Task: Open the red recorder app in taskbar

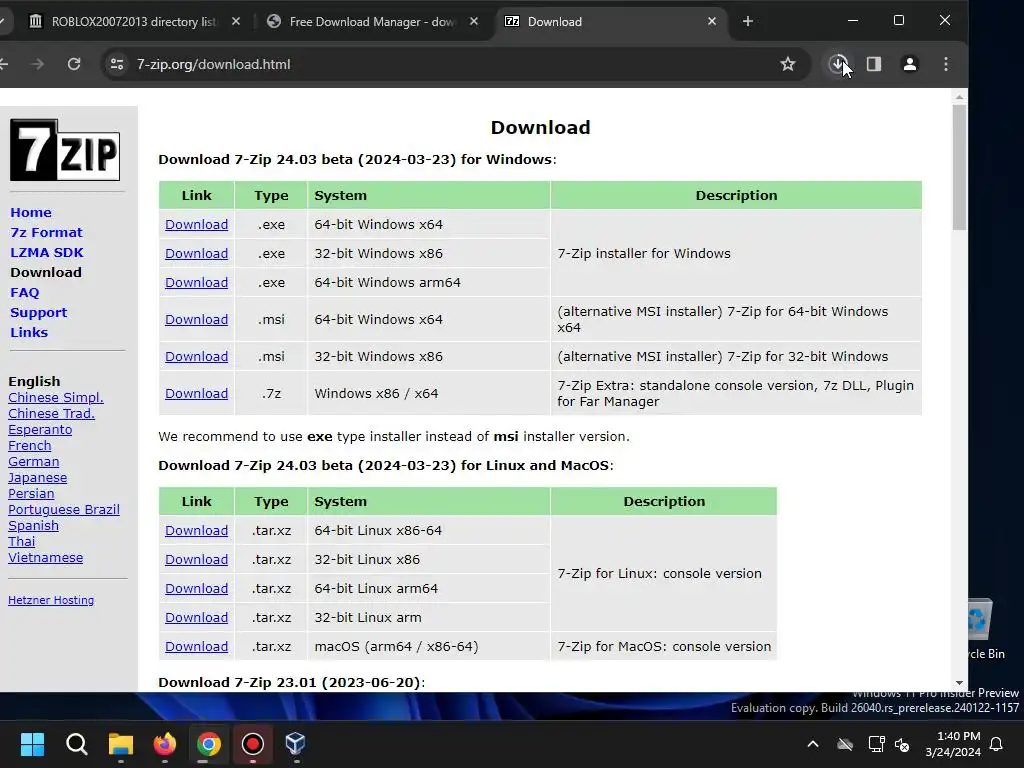Action: (253, 744)
